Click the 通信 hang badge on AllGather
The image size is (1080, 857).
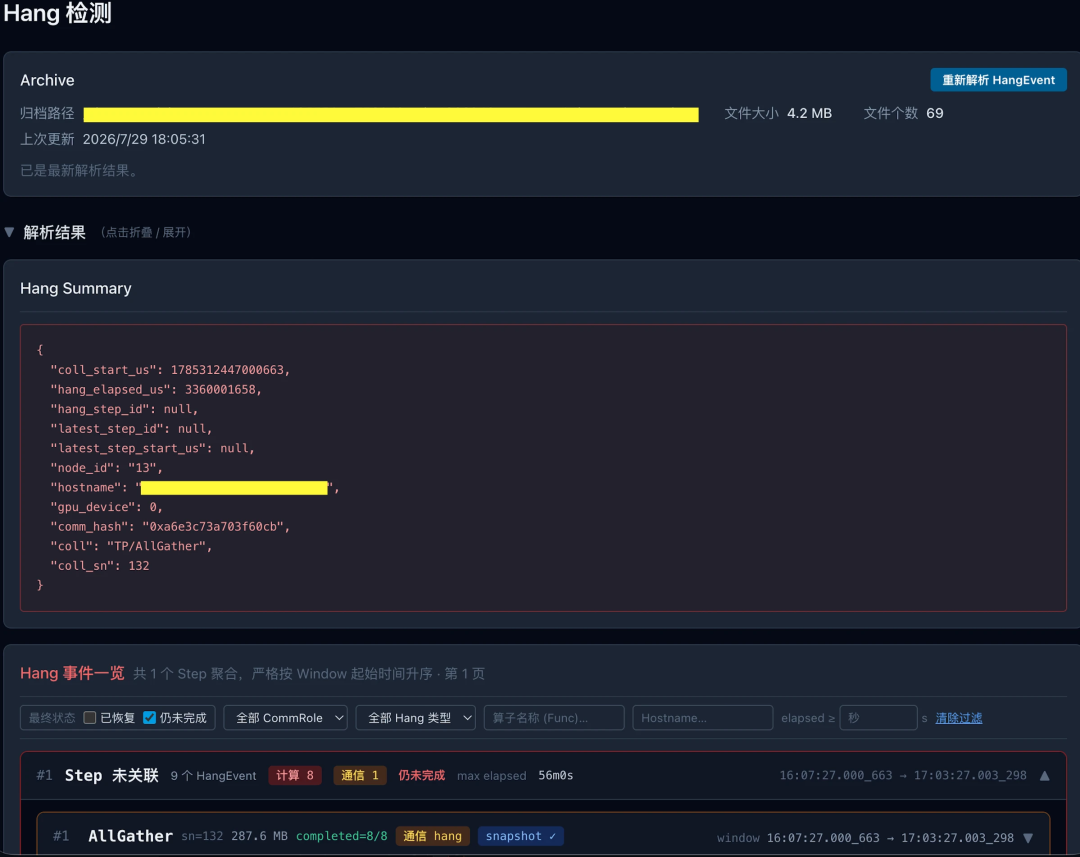point(433,836)
